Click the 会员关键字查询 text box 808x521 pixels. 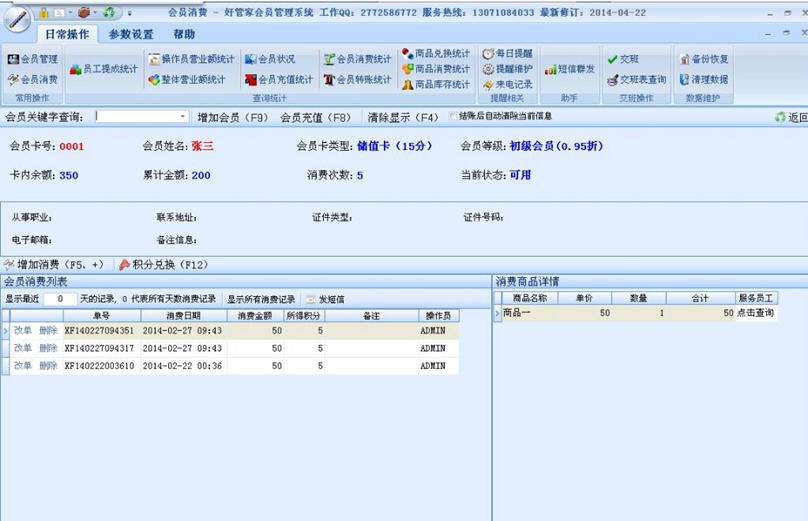tap(137, 116)
